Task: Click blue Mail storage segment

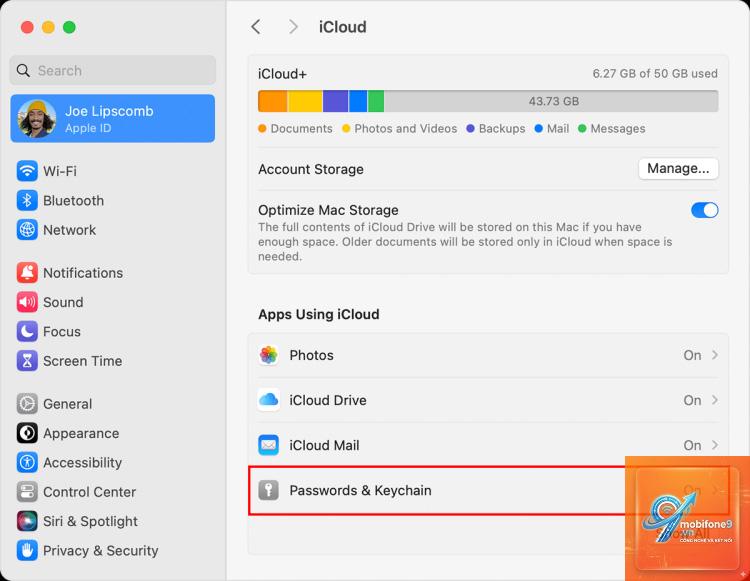Action: [358, 101]
